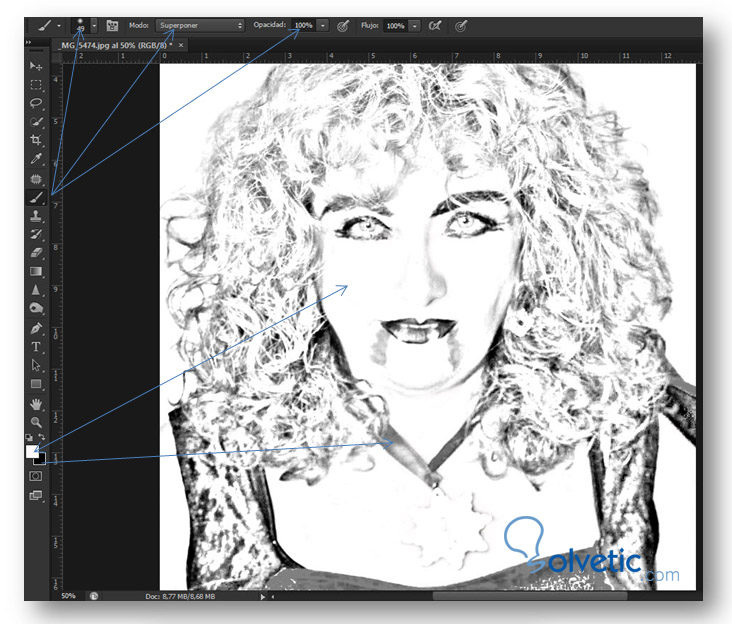Select the Clone Stamp tool
Image resolution: width=732 pixels, height=624 pixels.
36,216
